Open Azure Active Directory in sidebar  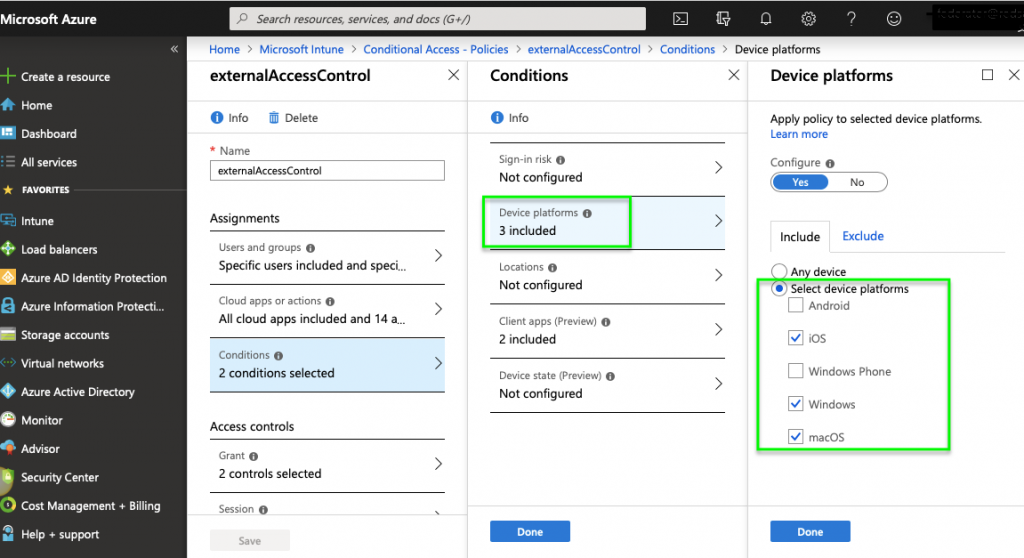point(78,392)
